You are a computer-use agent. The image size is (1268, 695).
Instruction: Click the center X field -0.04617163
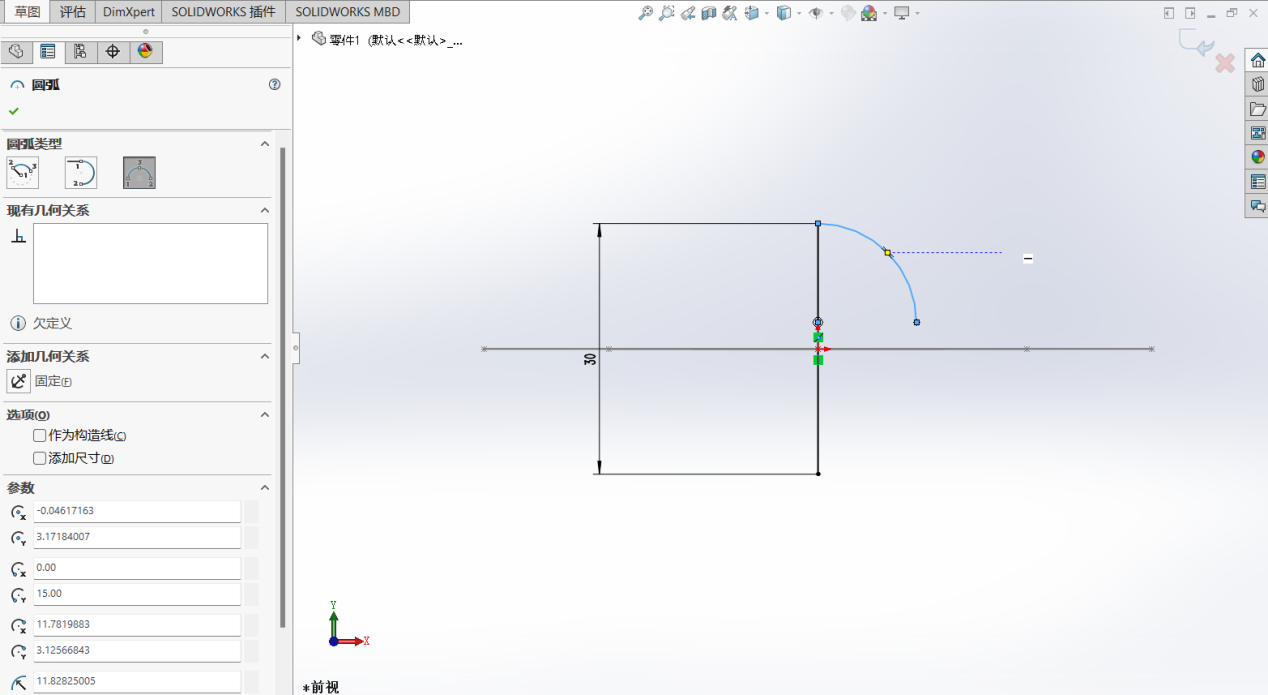coord(137,511)
